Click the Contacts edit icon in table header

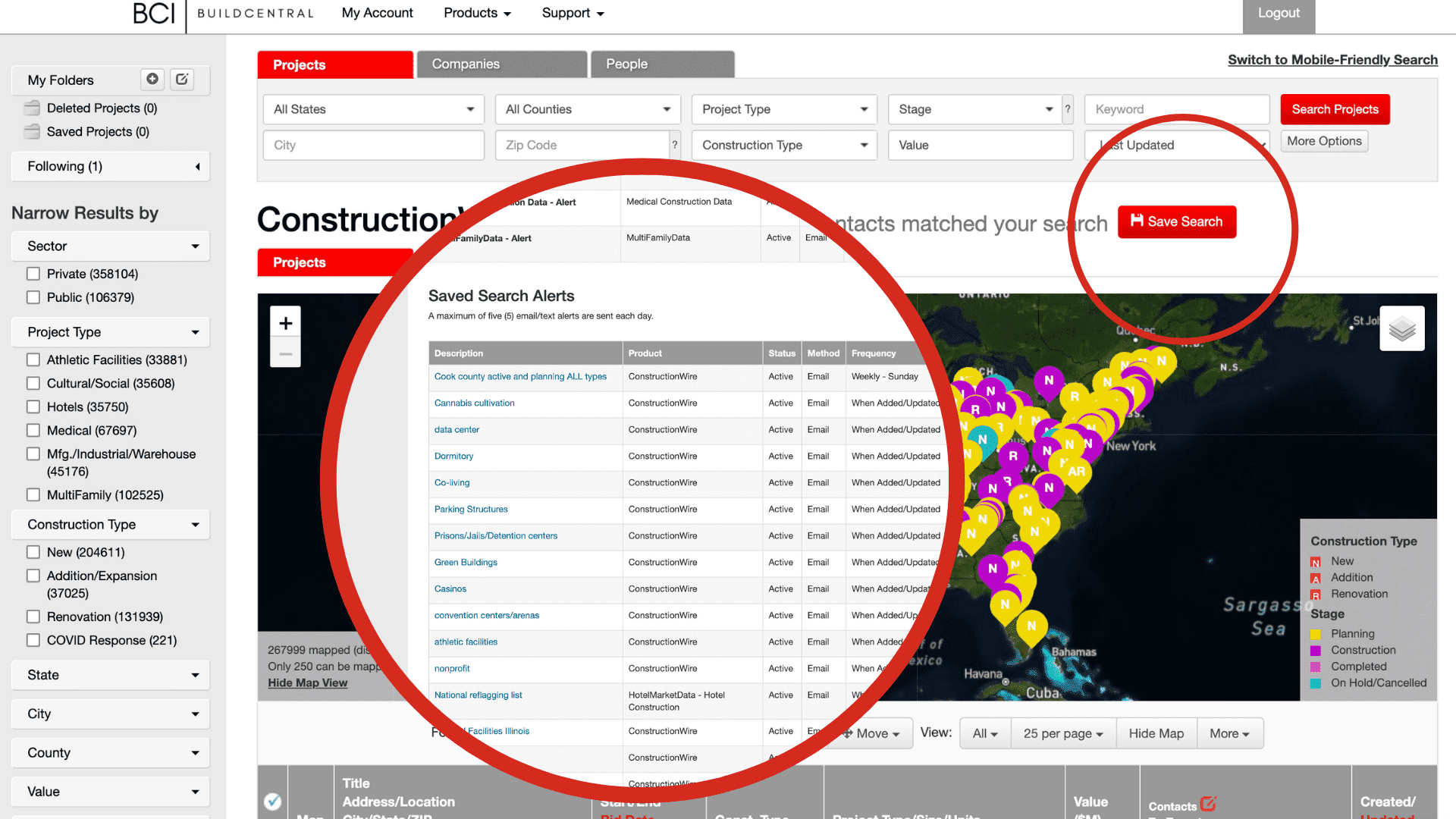pos(1209,803)
